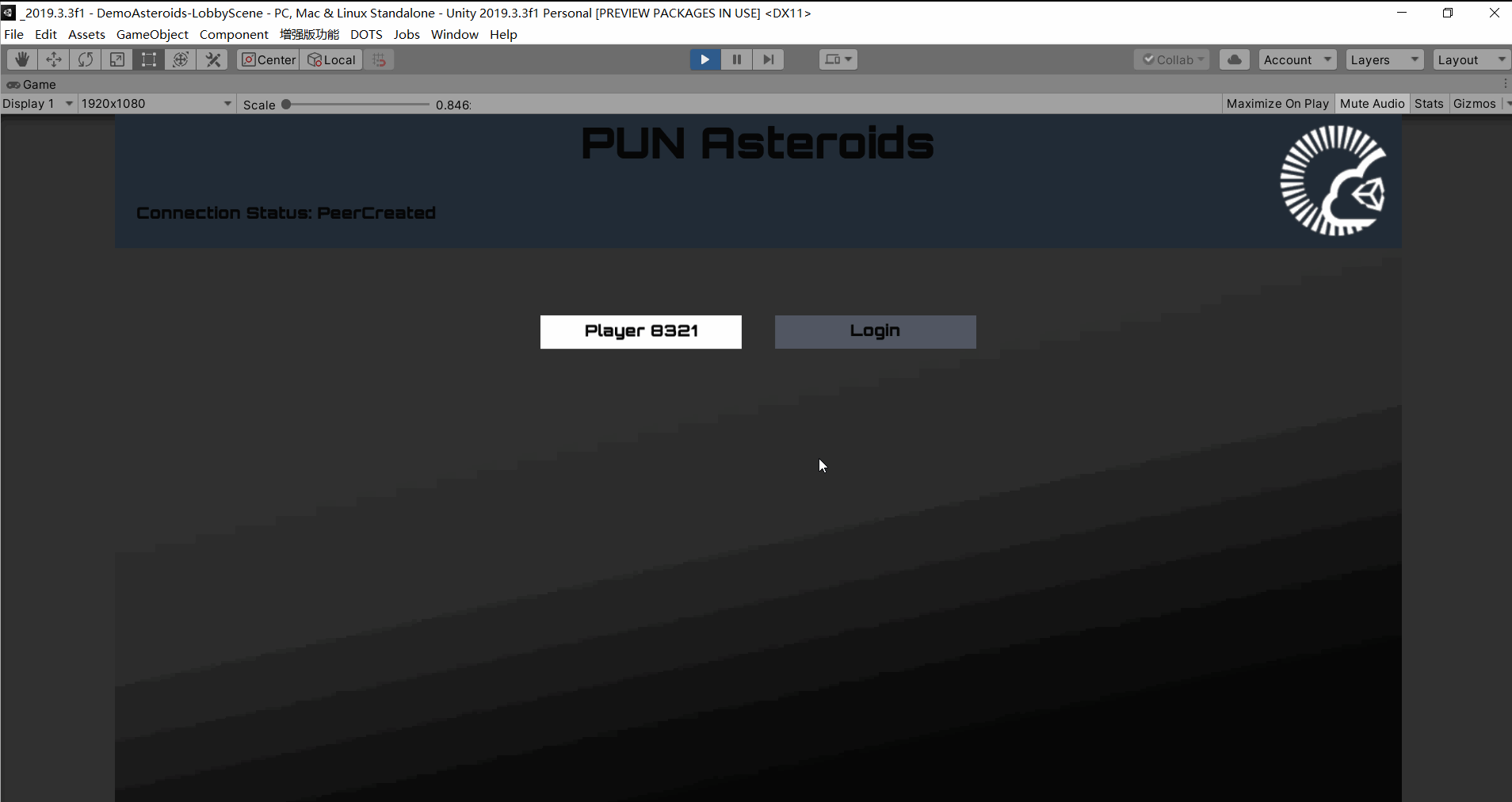Restore down the Unity window
The width and height of the screenshot is (1512, 802).
coord(1448,13)
